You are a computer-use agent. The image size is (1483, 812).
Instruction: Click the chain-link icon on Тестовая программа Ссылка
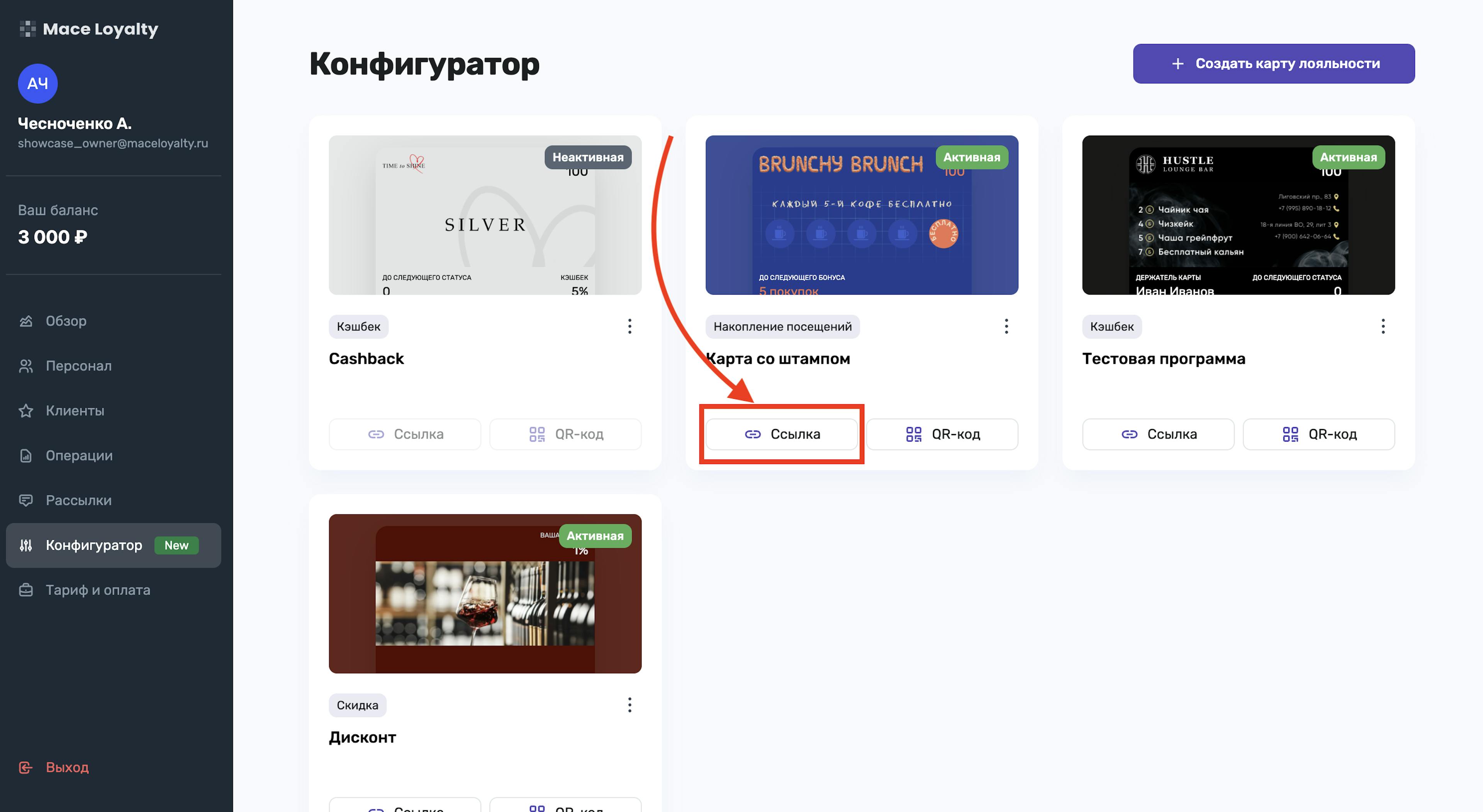click(1129, 434)
